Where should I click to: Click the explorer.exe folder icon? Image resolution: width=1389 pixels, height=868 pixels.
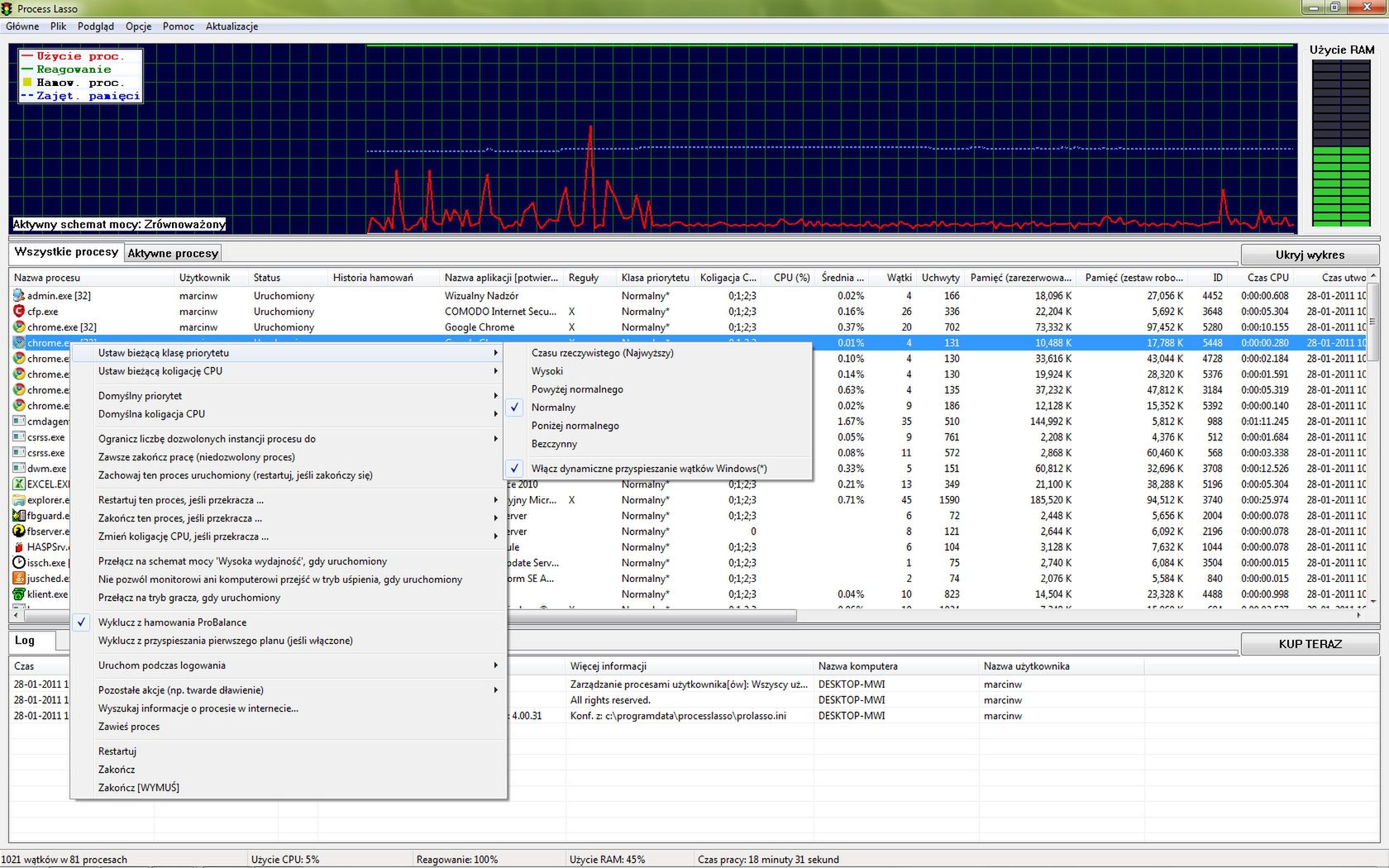[18, 500]
